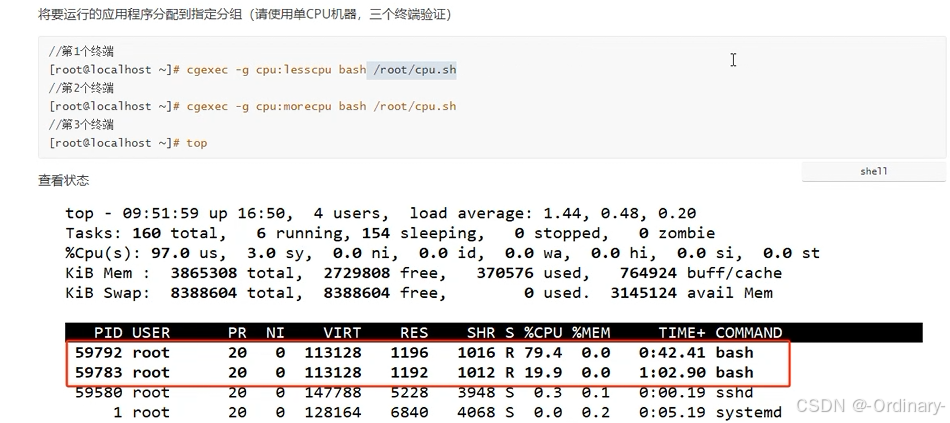Click the 128164 VIRT value

[x=333, y=413]
